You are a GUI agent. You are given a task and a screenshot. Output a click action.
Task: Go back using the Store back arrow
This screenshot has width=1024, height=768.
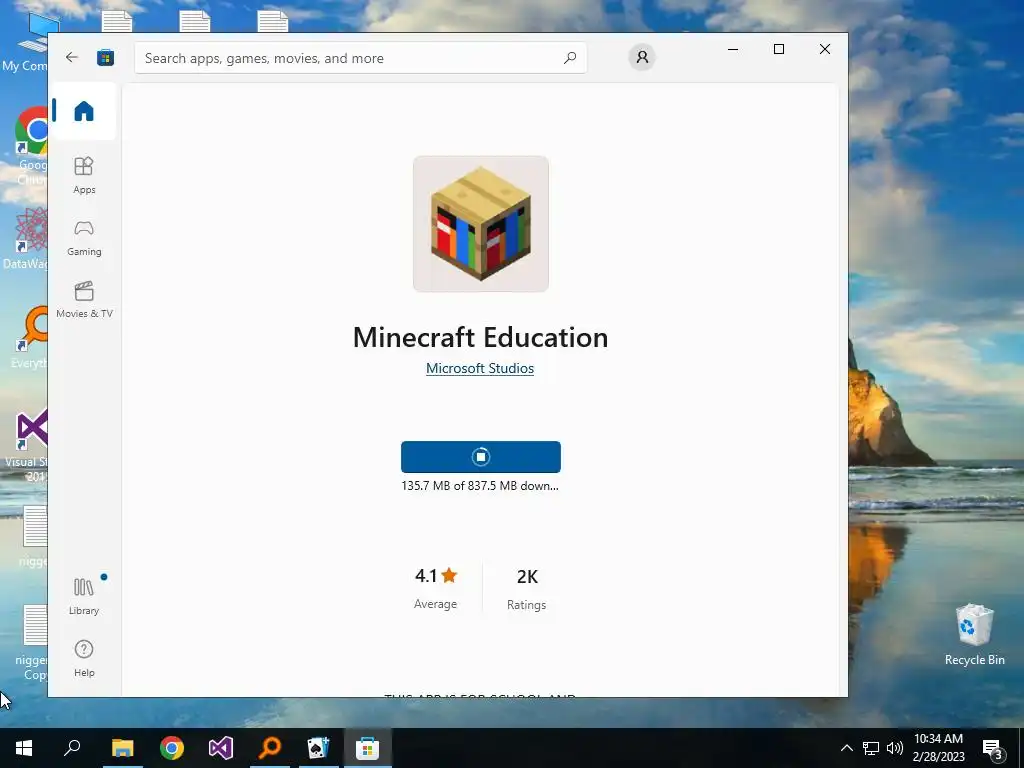(x=72, y=57)
